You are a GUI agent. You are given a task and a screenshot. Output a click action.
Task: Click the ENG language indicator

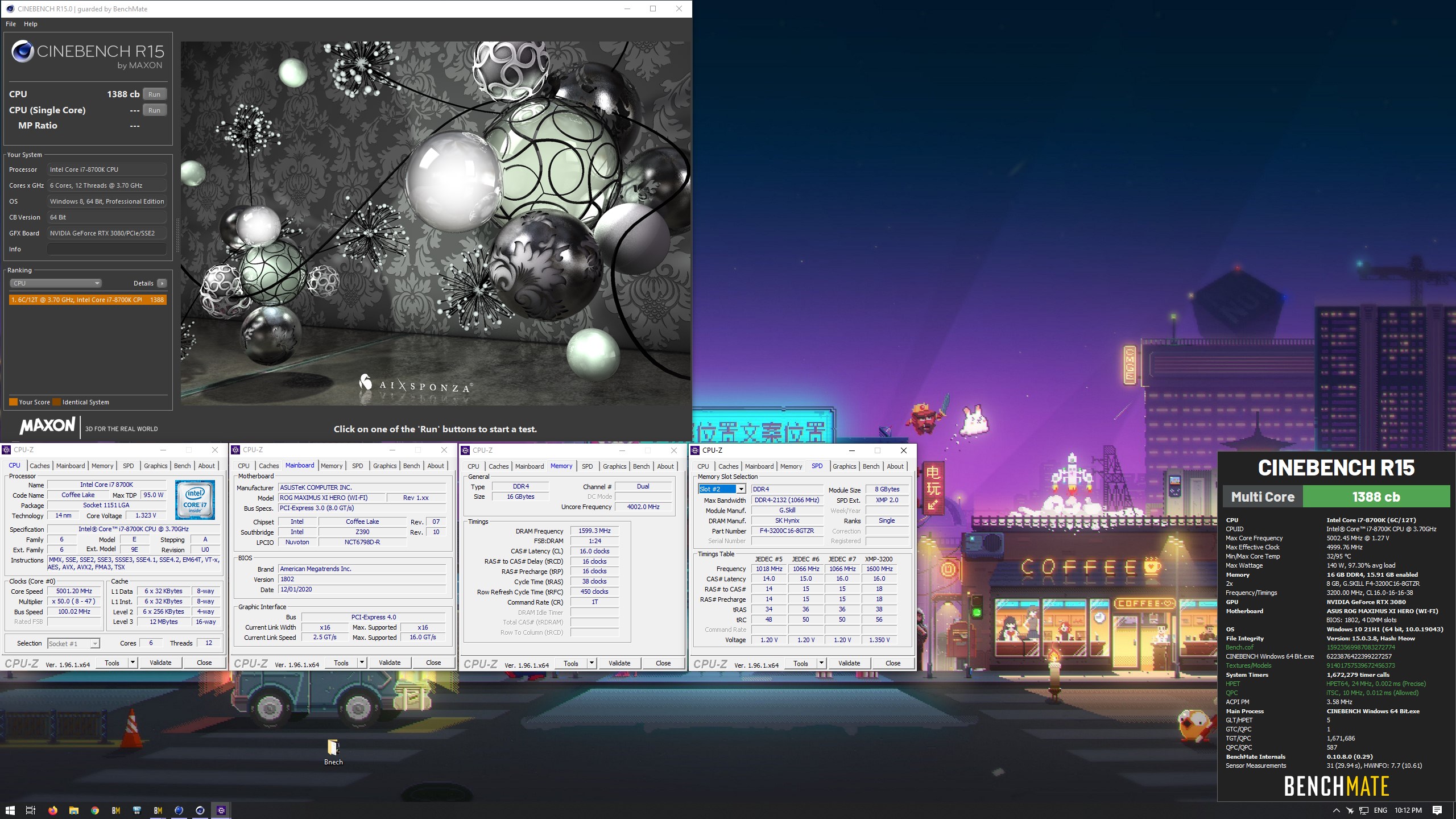pyautogui.click(x=1380, y=810)
